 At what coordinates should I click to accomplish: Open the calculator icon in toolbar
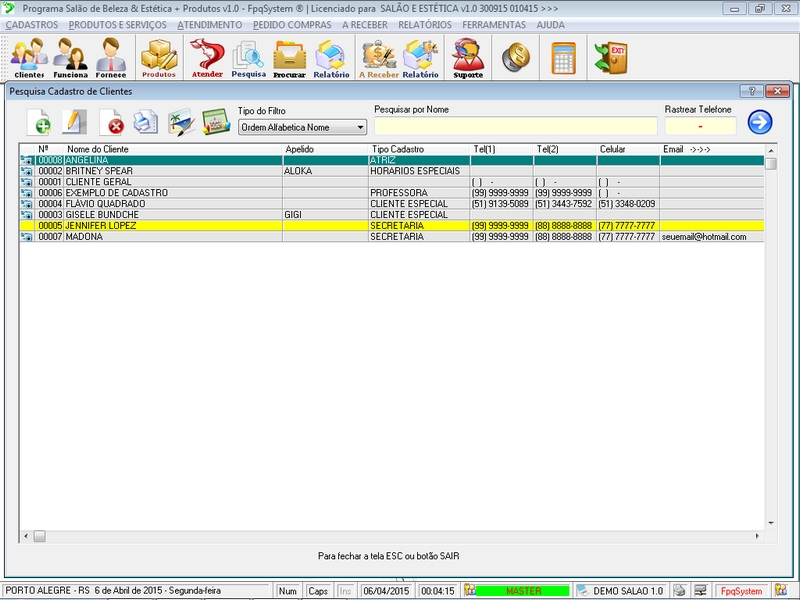pyautogui.click(x=564, y=57)
